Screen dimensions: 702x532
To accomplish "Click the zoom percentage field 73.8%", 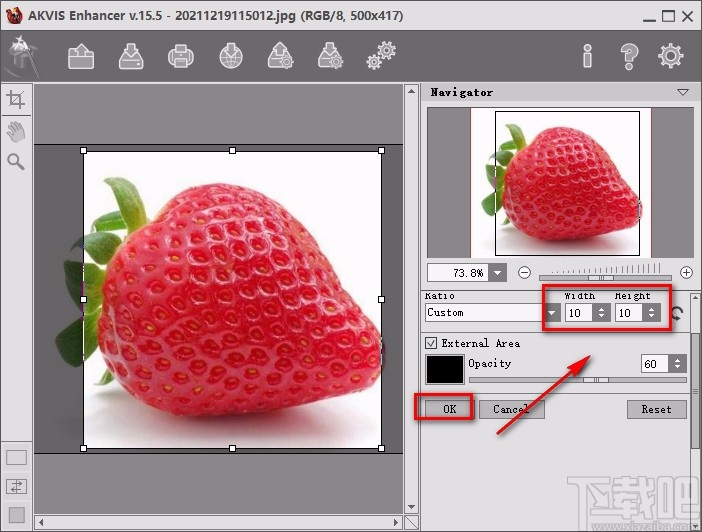I will (458, 273).
